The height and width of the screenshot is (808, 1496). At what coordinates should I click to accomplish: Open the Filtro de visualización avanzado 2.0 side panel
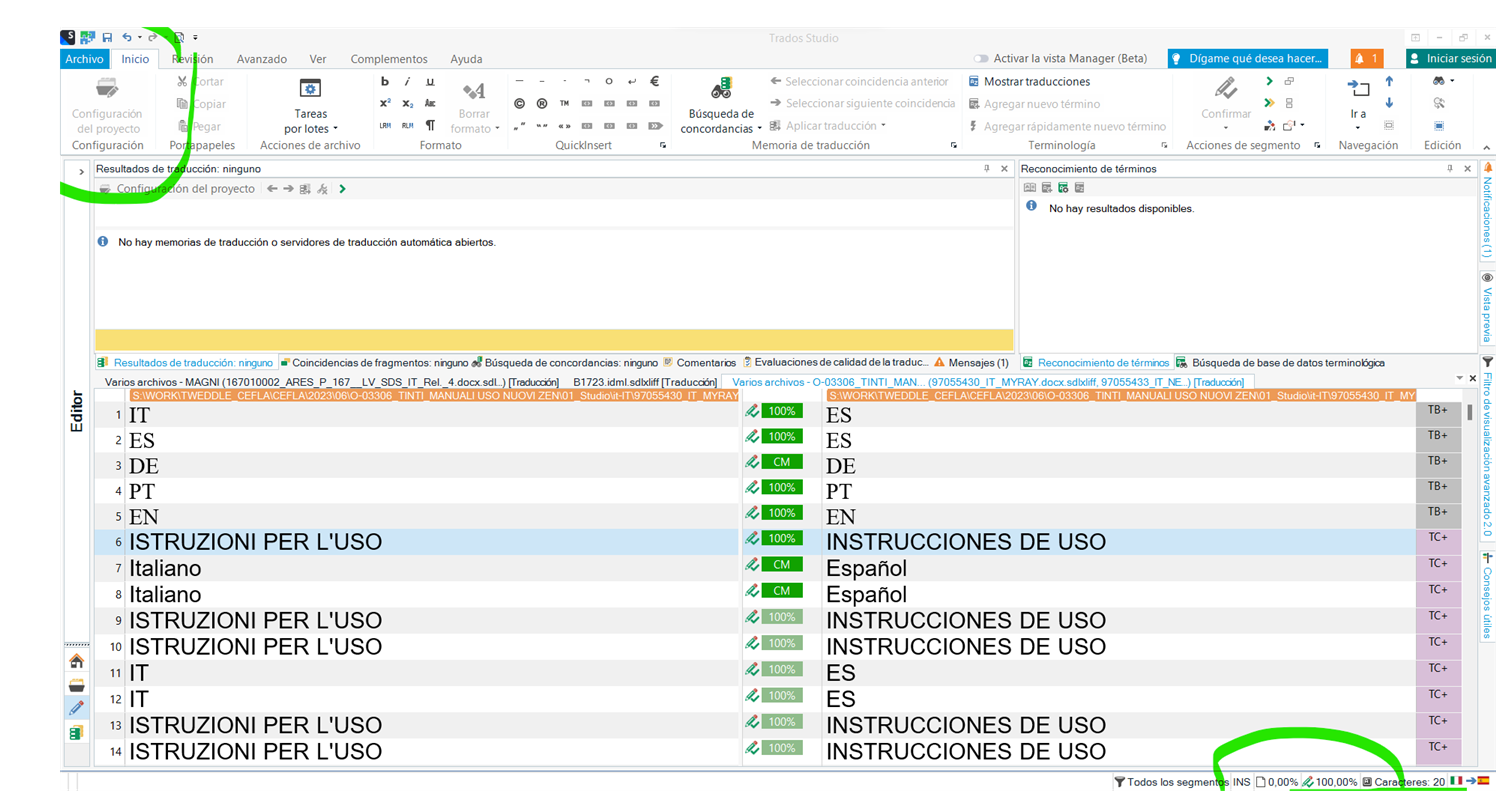tap(1487, 446)
